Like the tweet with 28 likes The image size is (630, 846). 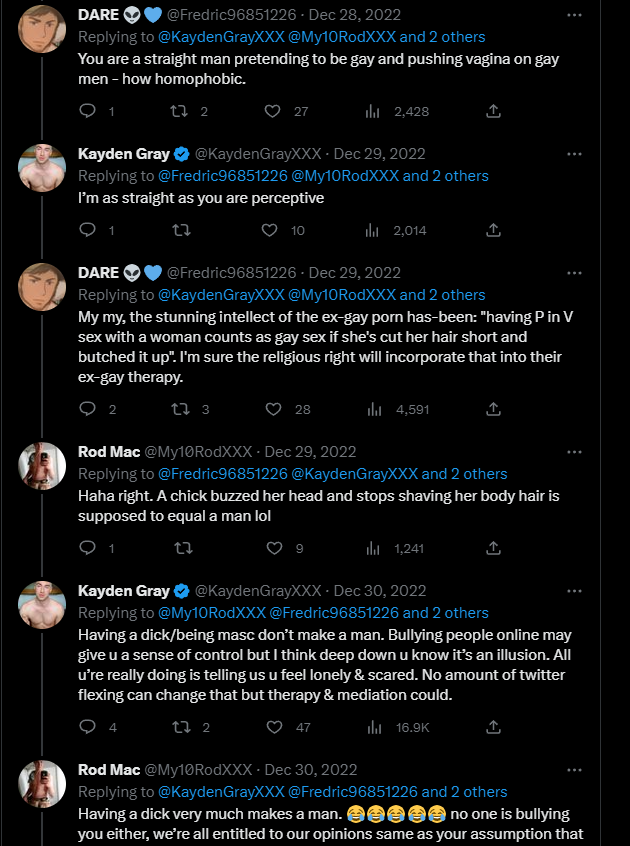(273, 410)
